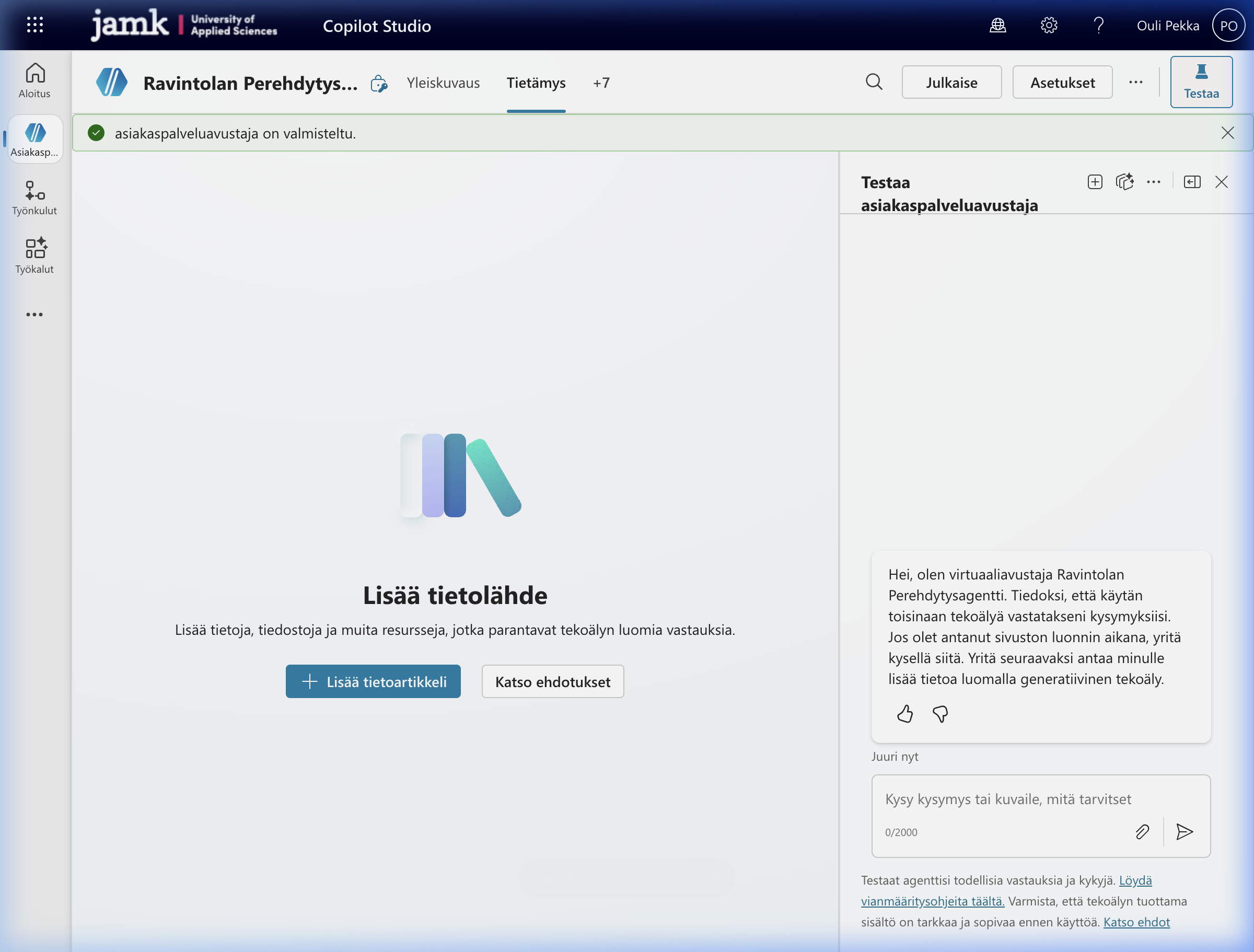This screenshot has height=952, width=1254.
Task: Click the environment globe icon
Action: [x=997, y=26]
